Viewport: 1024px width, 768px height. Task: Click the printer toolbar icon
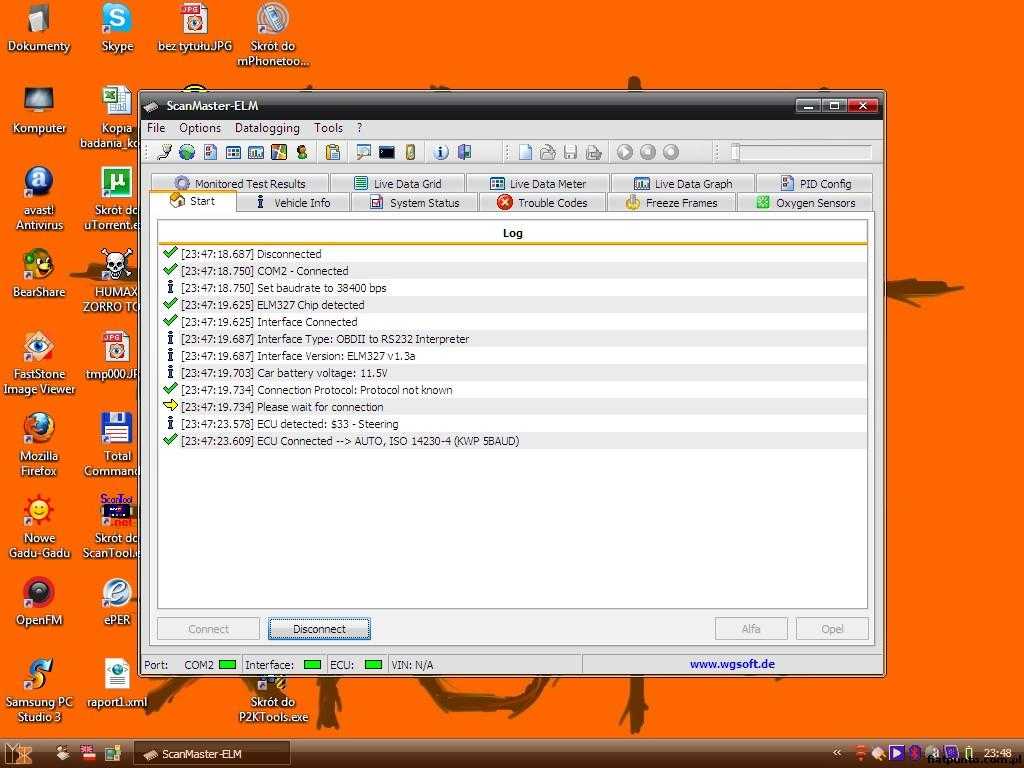pos(593,152)
